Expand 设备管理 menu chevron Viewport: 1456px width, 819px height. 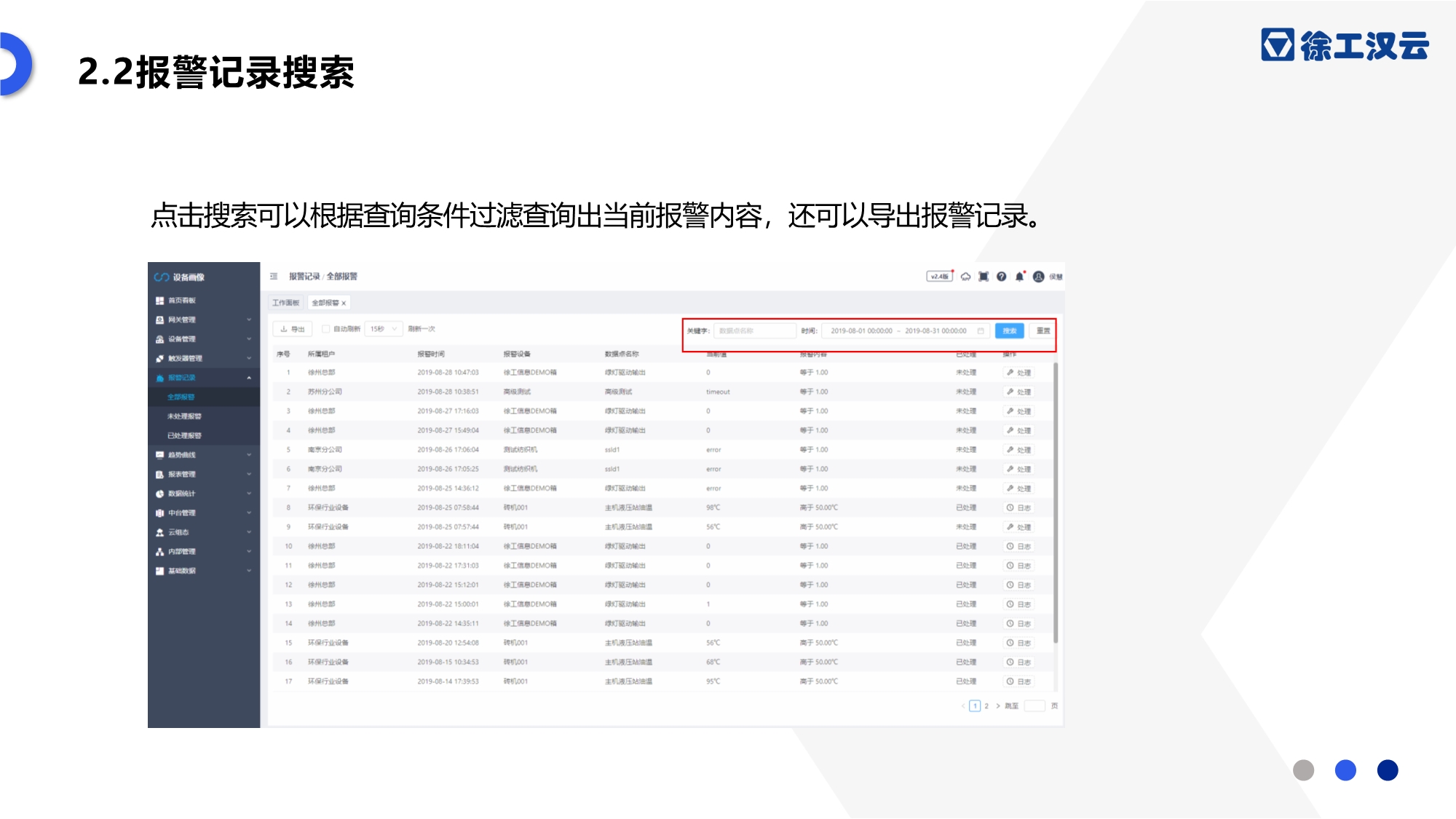pyautogui.click(x=249, y=339)
